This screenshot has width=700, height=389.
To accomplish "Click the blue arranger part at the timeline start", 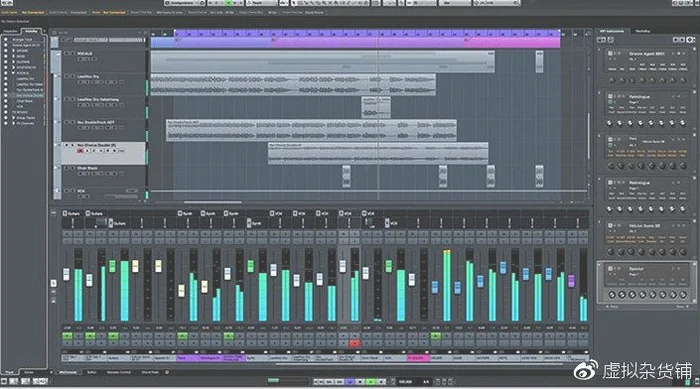I will 162,43.
